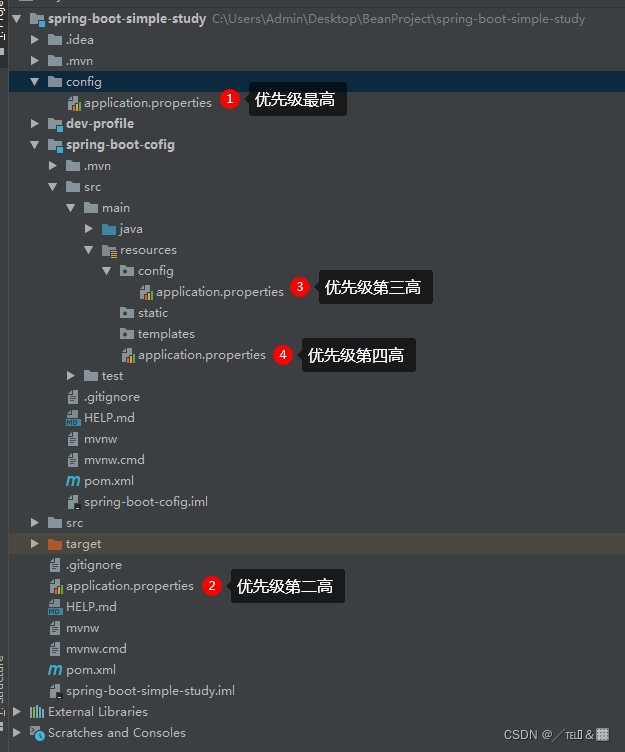Select pom.xml in spring-boot-cofig module

pyautogui.click(x=109, y=481)
